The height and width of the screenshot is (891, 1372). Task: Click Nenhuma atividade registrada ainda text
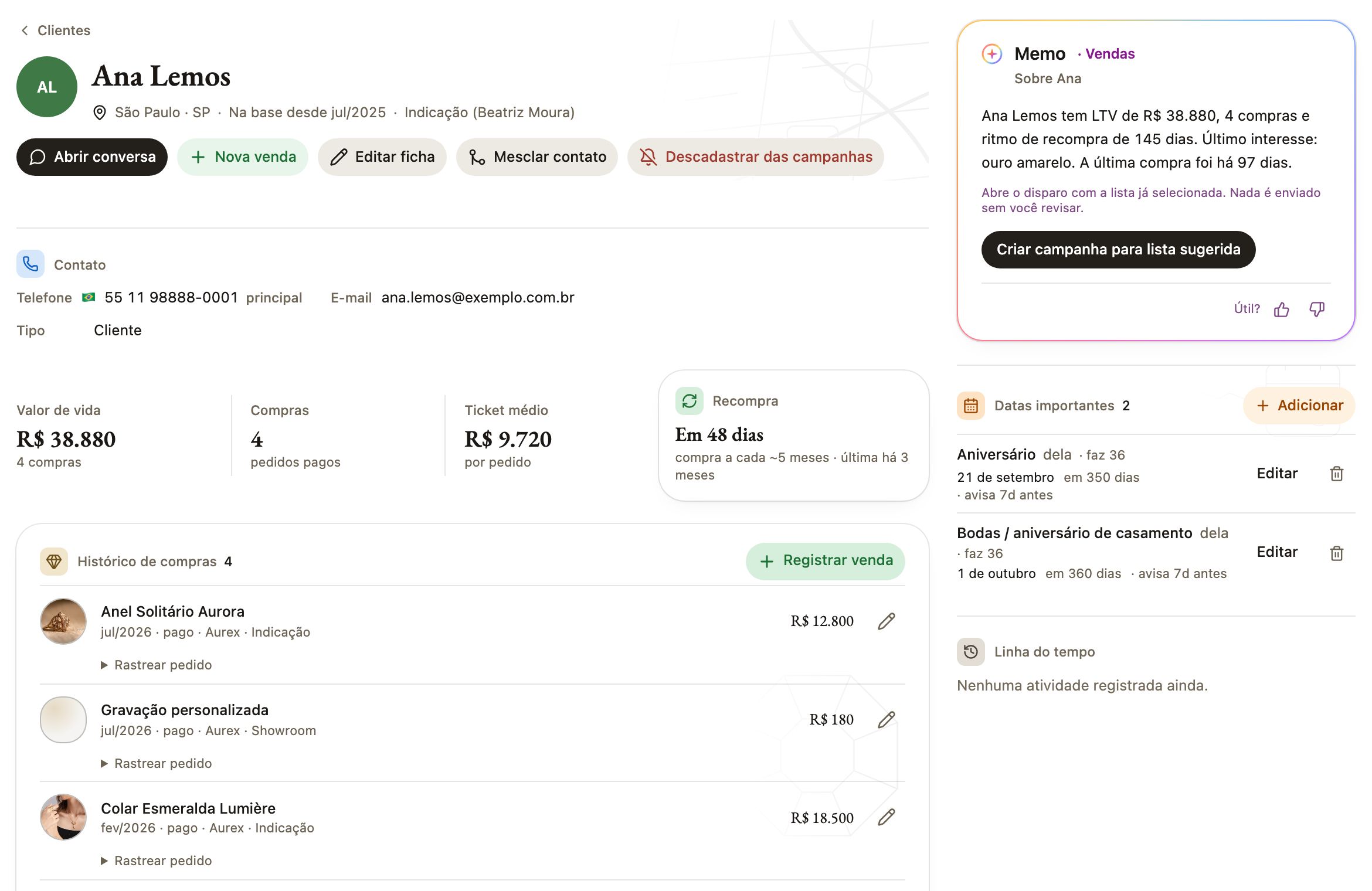(x=1082, y=685)
